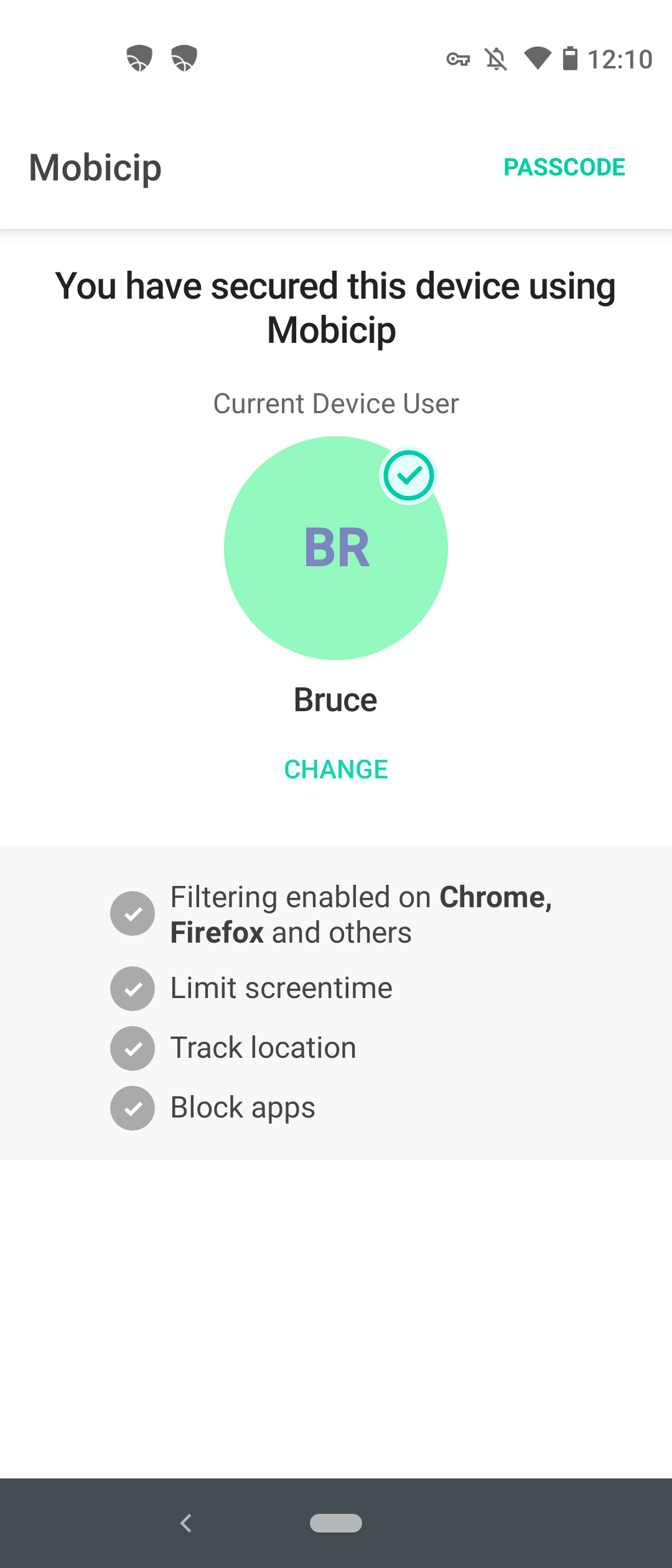Viewport: 672px width, 1568px height.
Task: Tap the Mobicip app title
Action: pyautogui.click(x=95, y=168)
